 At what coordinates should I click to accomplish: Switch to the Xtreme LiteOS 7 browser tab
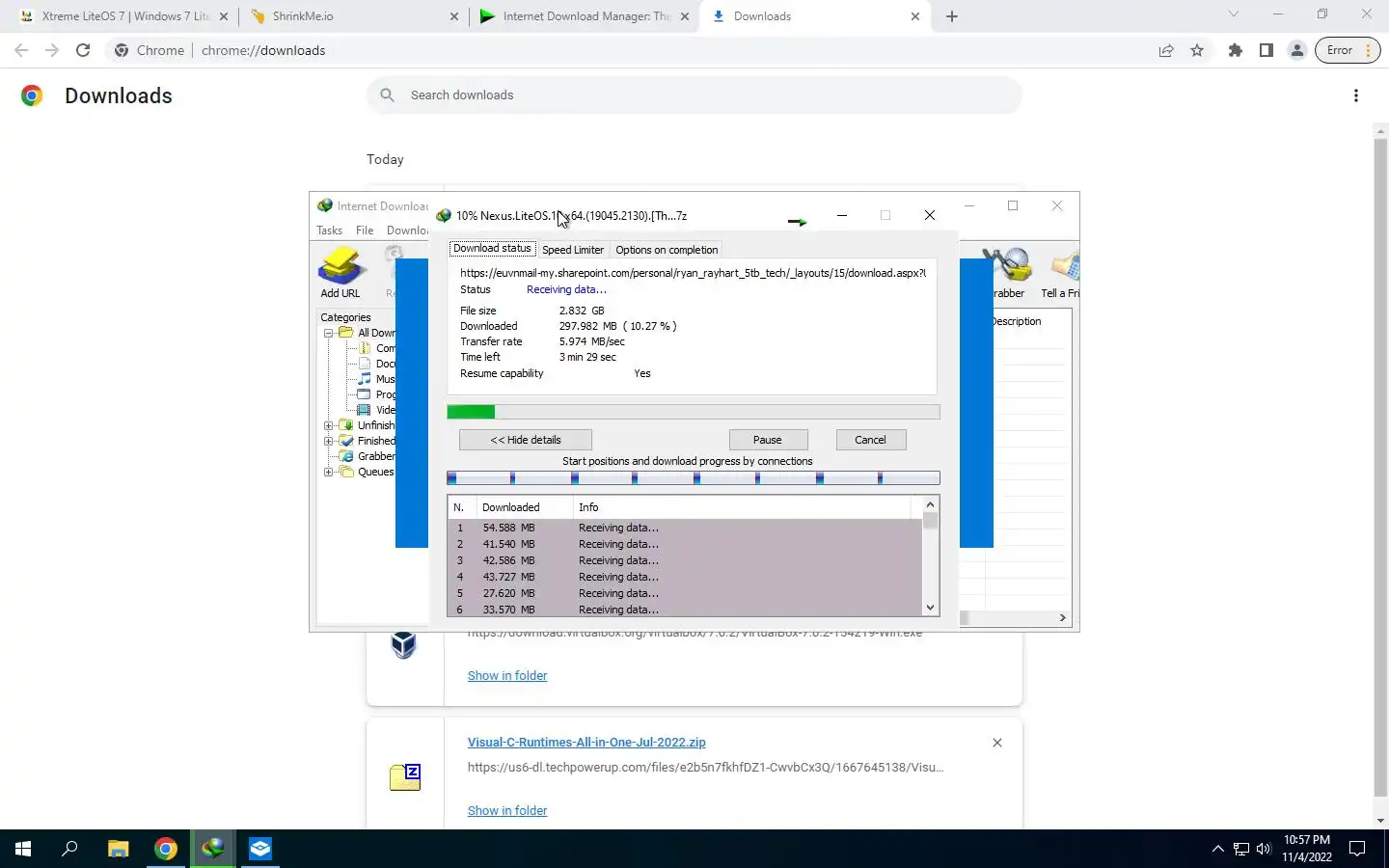(123, 16)
